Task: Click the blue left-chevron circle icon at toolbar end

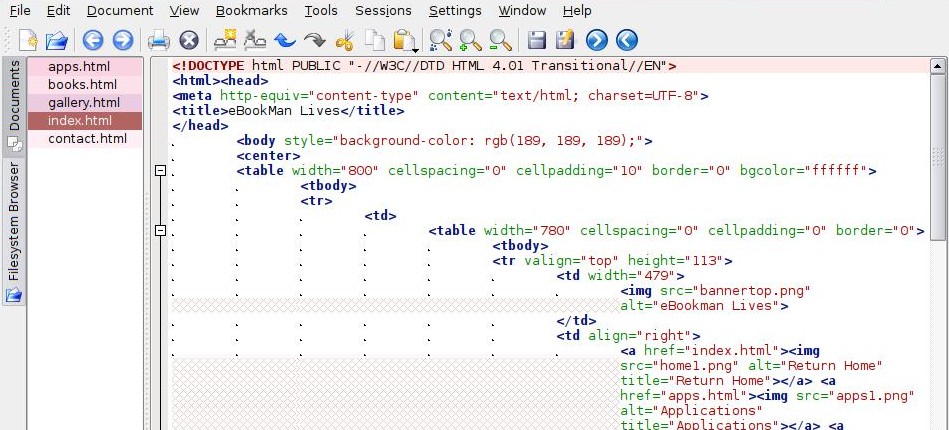Action: 626,41
